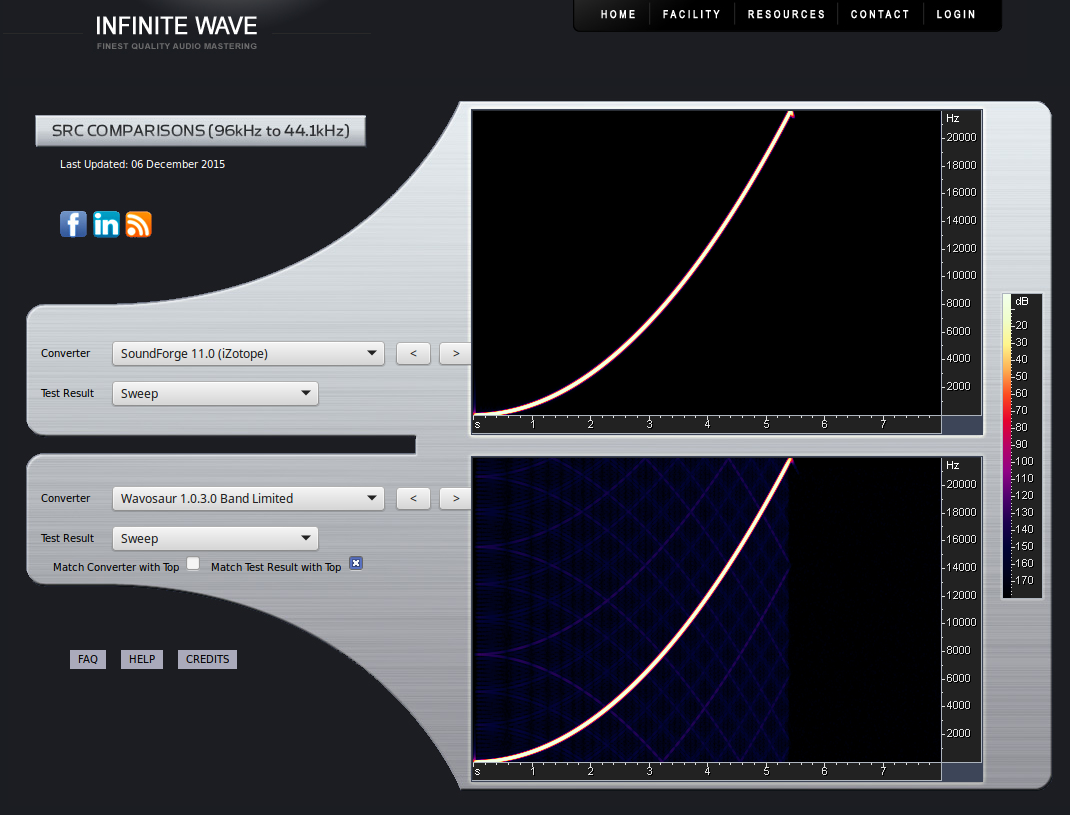
Task: Open the Wavosaur 1.0.3.0 converter dropdown
Action: [x=247, y=498]
